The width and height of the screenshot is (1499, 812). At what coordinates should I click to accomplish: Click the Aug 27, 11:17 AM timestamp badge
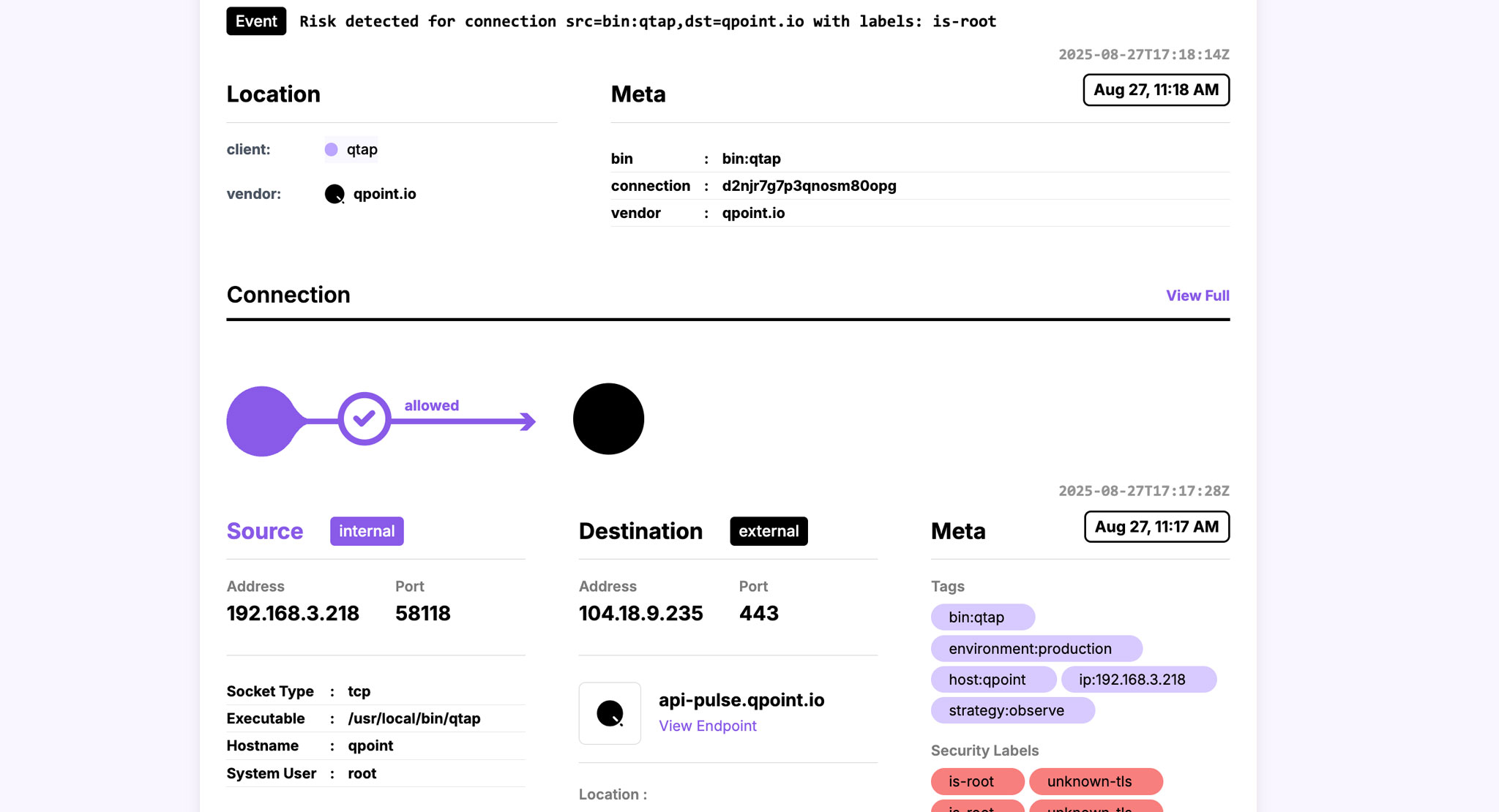point(1156,527)
